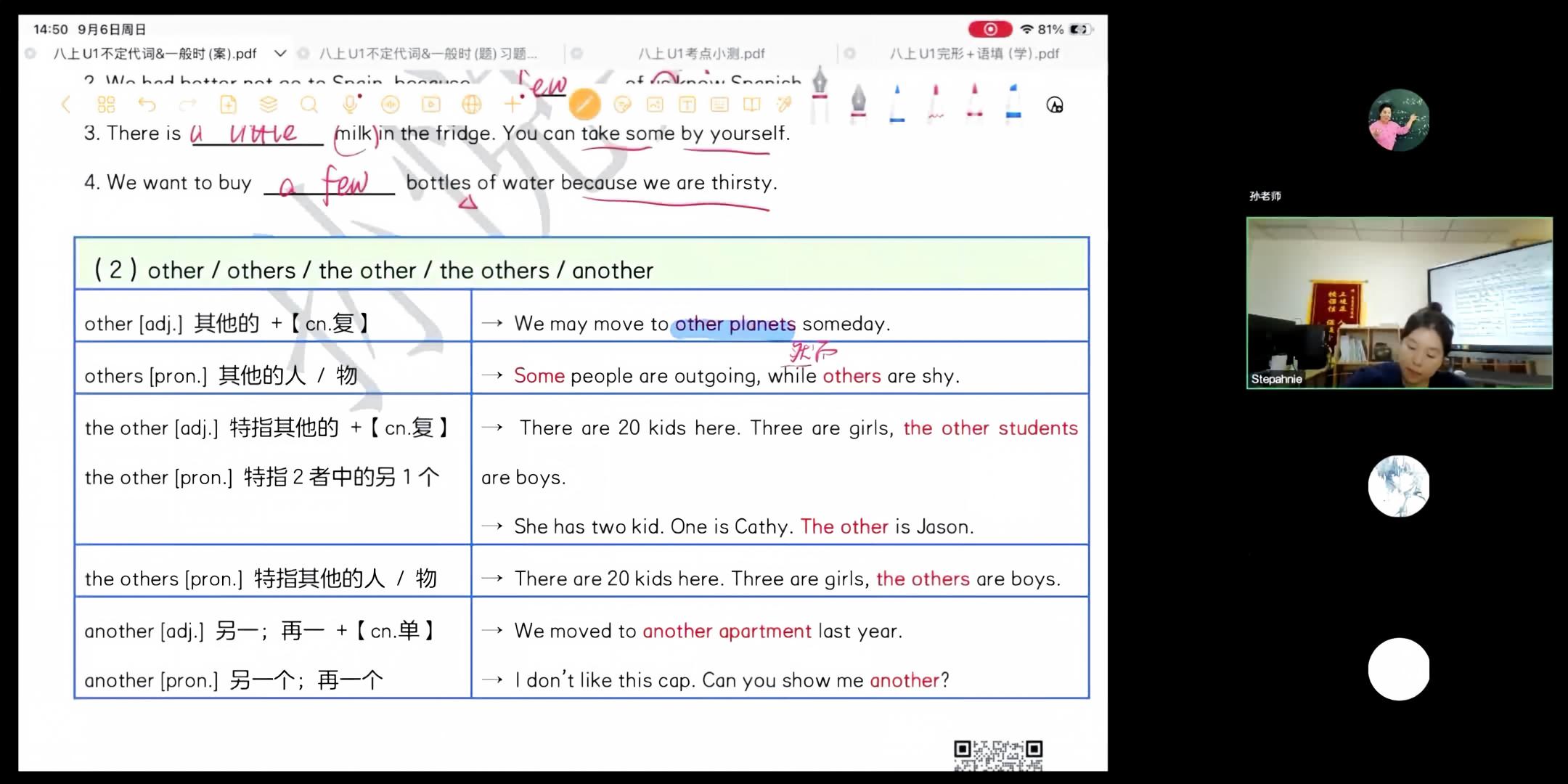Viewport: 1568px width, 784px height.
Task: Select the active orange pen tool
Action: click(584, 105)
